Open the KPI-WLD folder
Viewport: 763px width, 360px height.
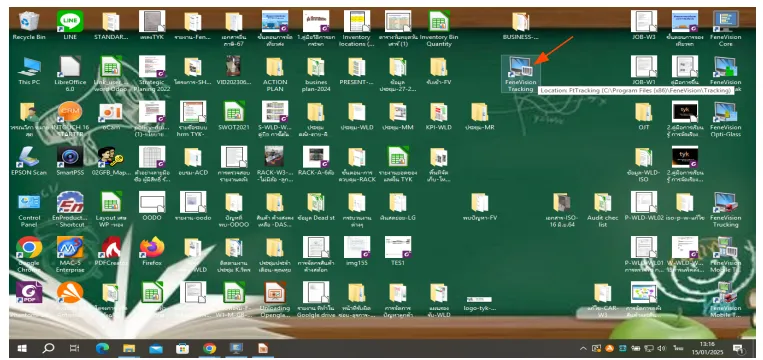[x=438, y=116]
